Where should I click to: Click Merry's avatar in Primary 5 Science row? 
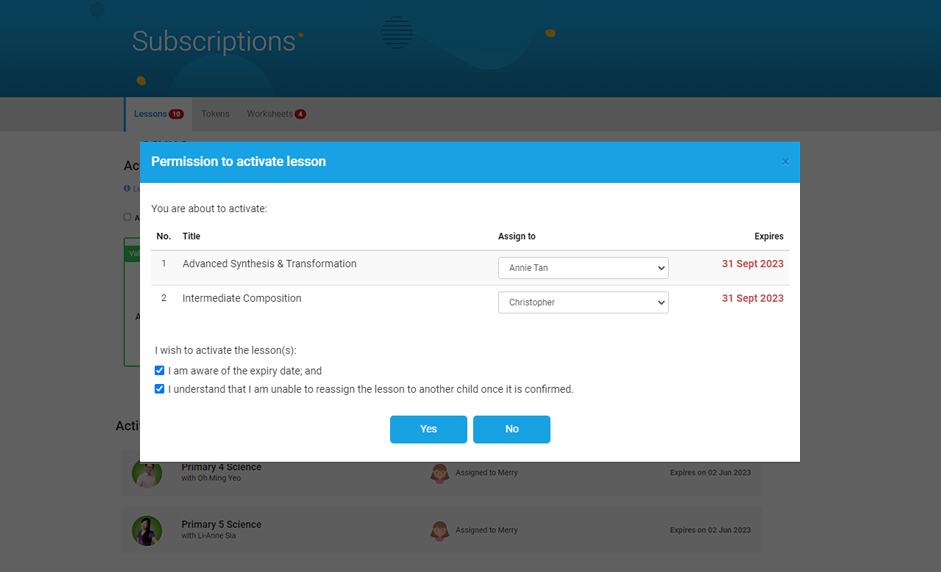(x=440, y=531)
